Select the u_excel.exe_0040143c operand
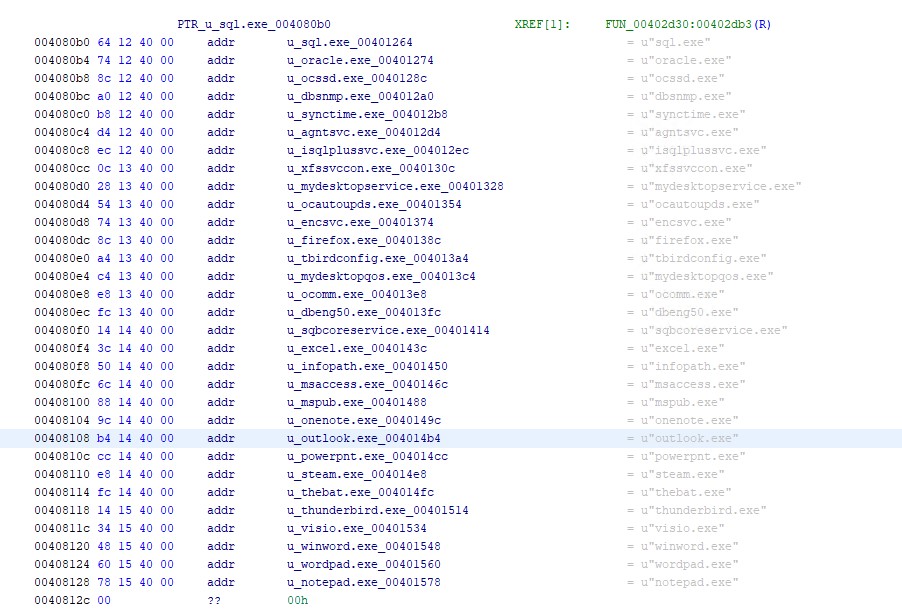The image size is (902, 612). 360,348
